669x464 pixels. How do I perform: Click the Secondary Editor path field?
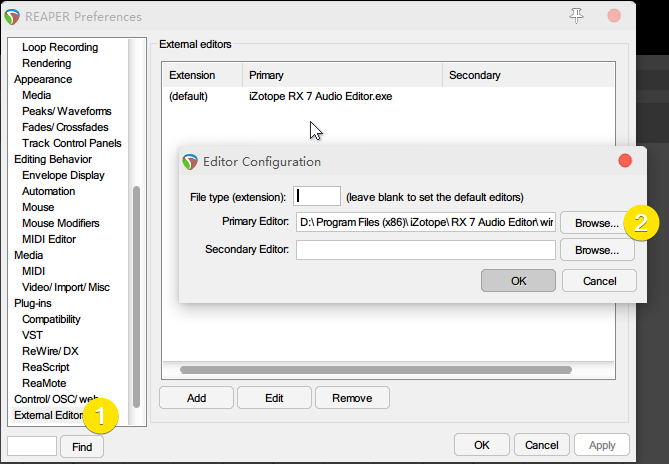click(x=426, y=249)
